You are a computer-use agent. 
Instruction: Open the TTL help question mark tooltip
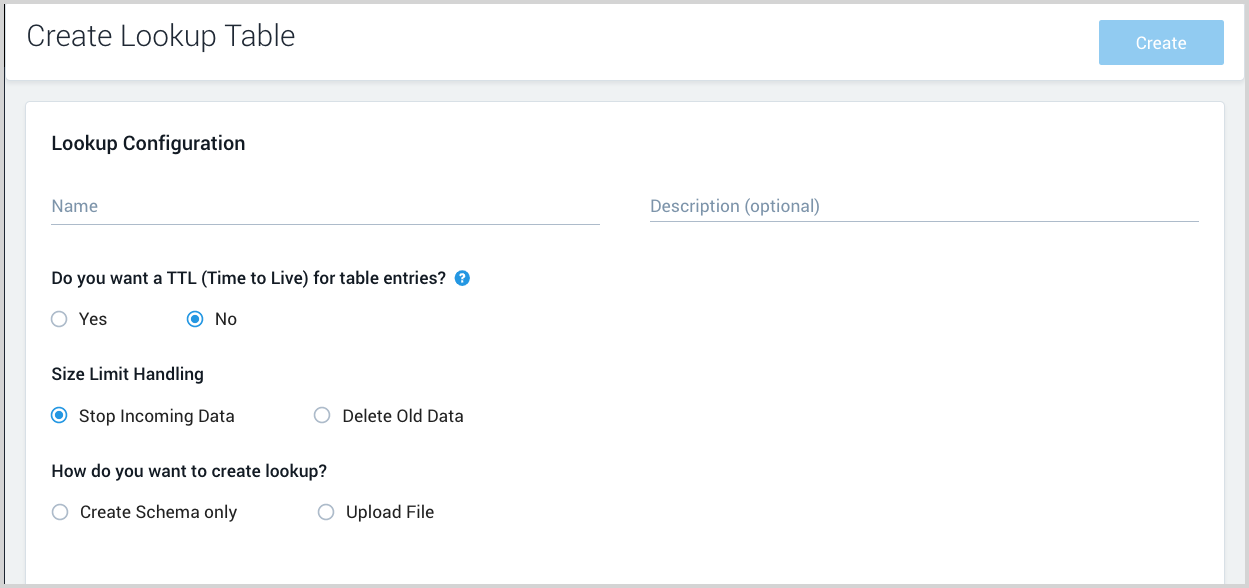tap(462, 278)
